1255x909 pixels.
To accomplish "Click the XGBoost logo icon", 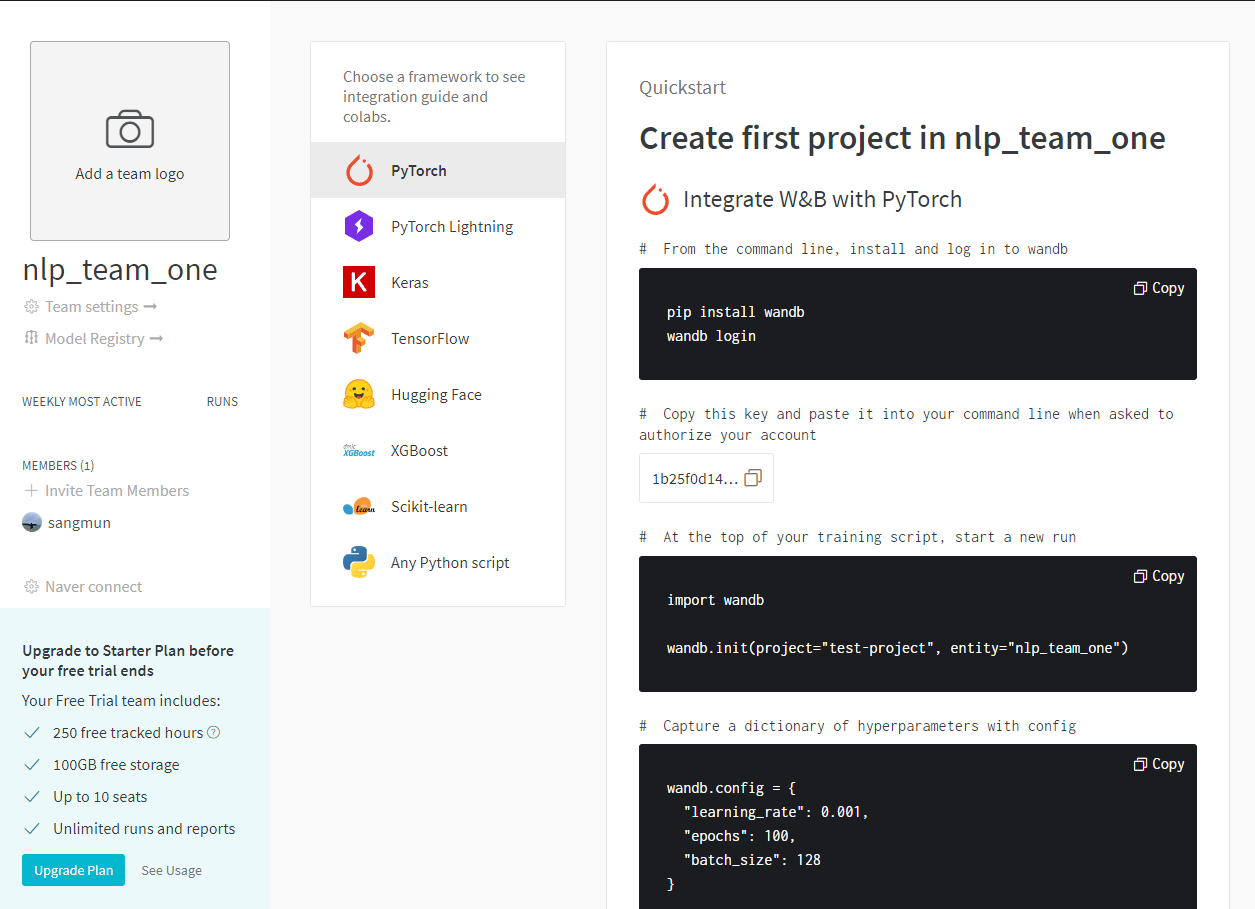I will tap(359, 451).
